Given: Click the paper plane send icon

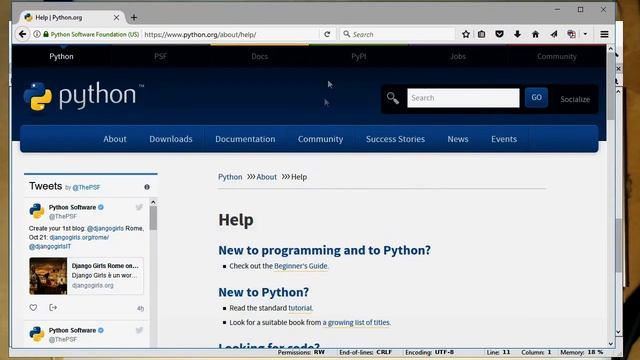Looking at the screenshot, I should (553, 34).
